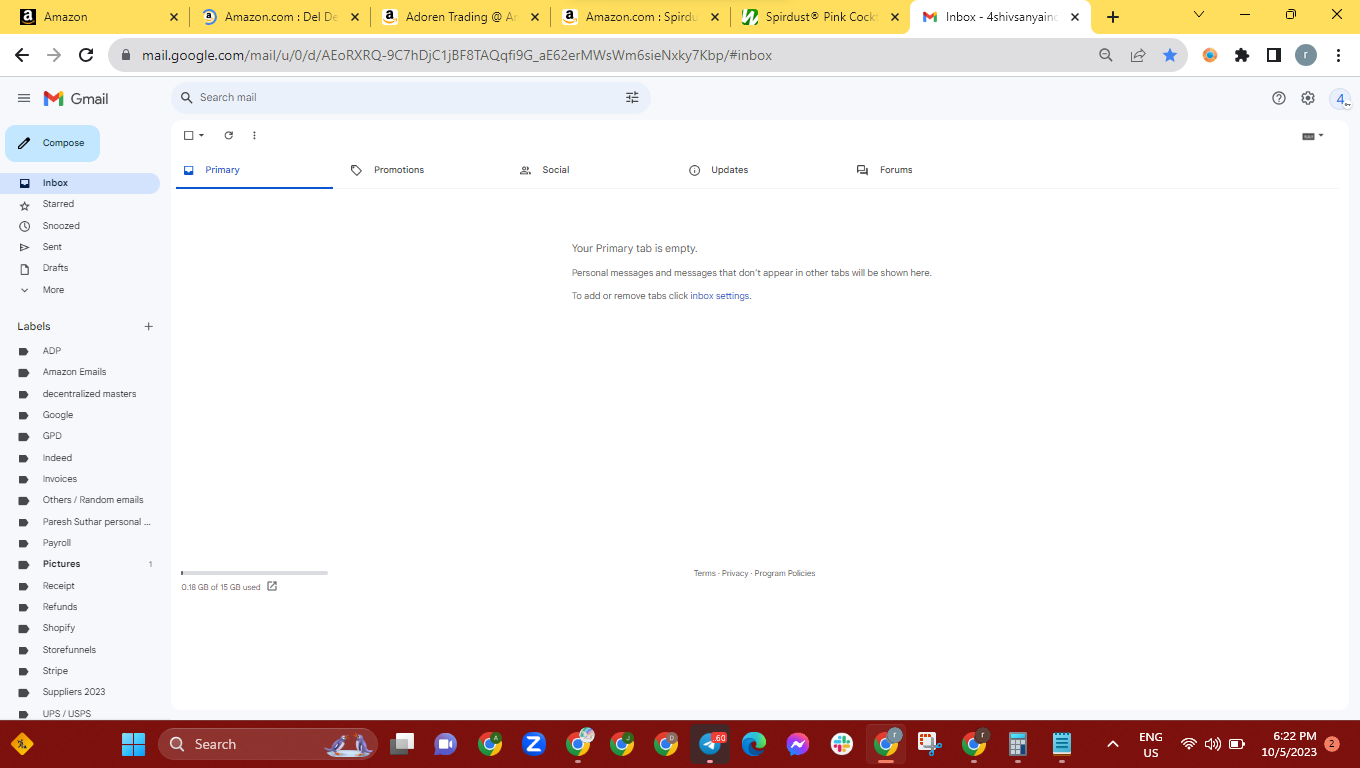Open the more options three-dot menu
Image resolution: width=1360 pixels, height=768 pixels.
point(254,135)
